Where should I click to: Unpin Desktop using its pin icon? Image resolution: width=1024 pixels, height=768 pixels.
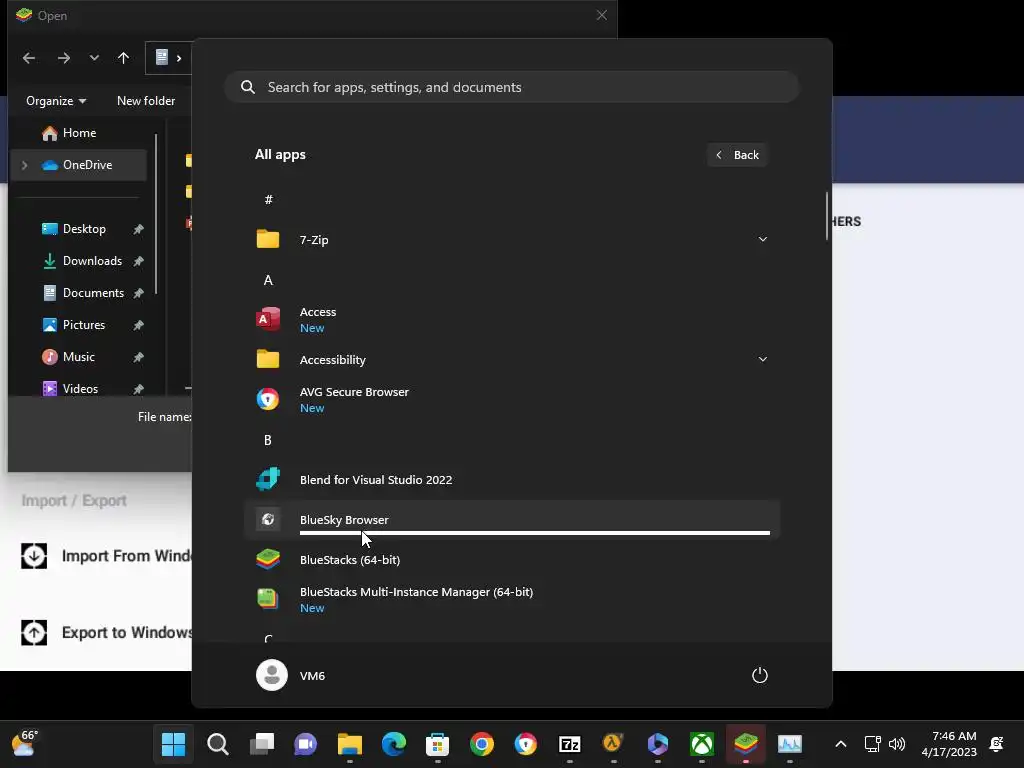tap(138, 229)
